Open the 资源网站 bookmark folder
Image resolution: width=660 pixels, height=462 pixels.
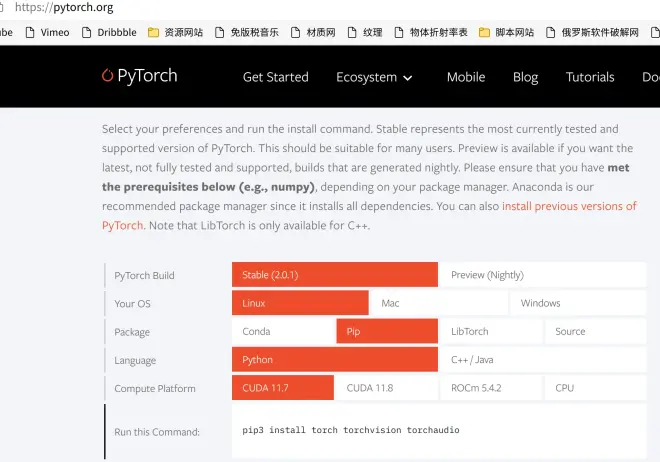[176, 32]
